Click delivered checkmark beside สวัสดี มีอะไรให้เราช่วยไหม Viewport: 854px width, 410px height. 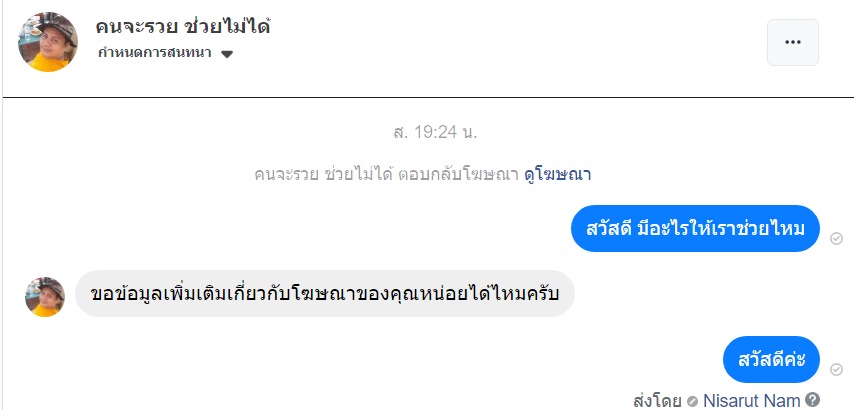[836, 239]
